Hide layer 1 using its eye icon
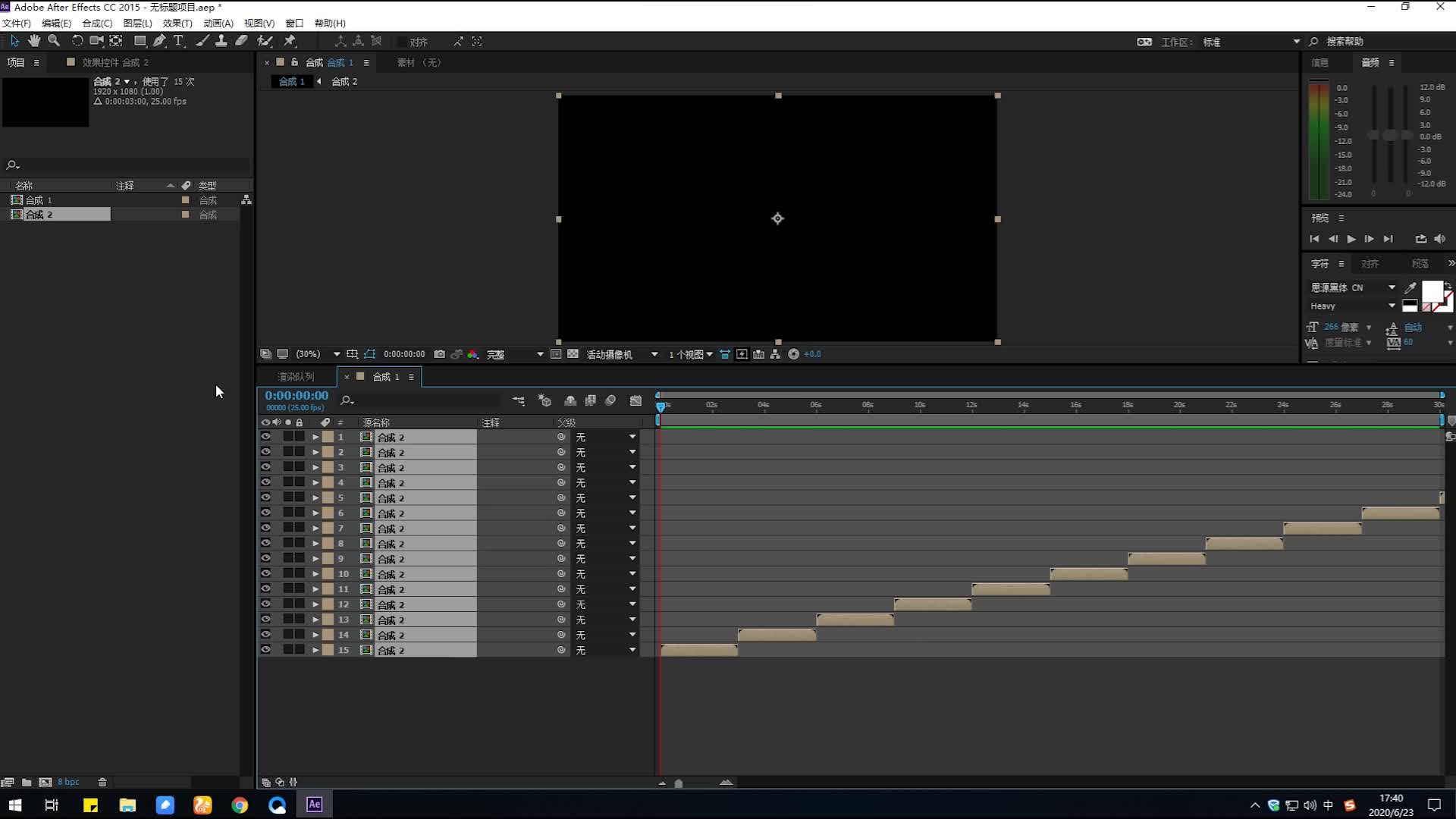 click(265, 437)
